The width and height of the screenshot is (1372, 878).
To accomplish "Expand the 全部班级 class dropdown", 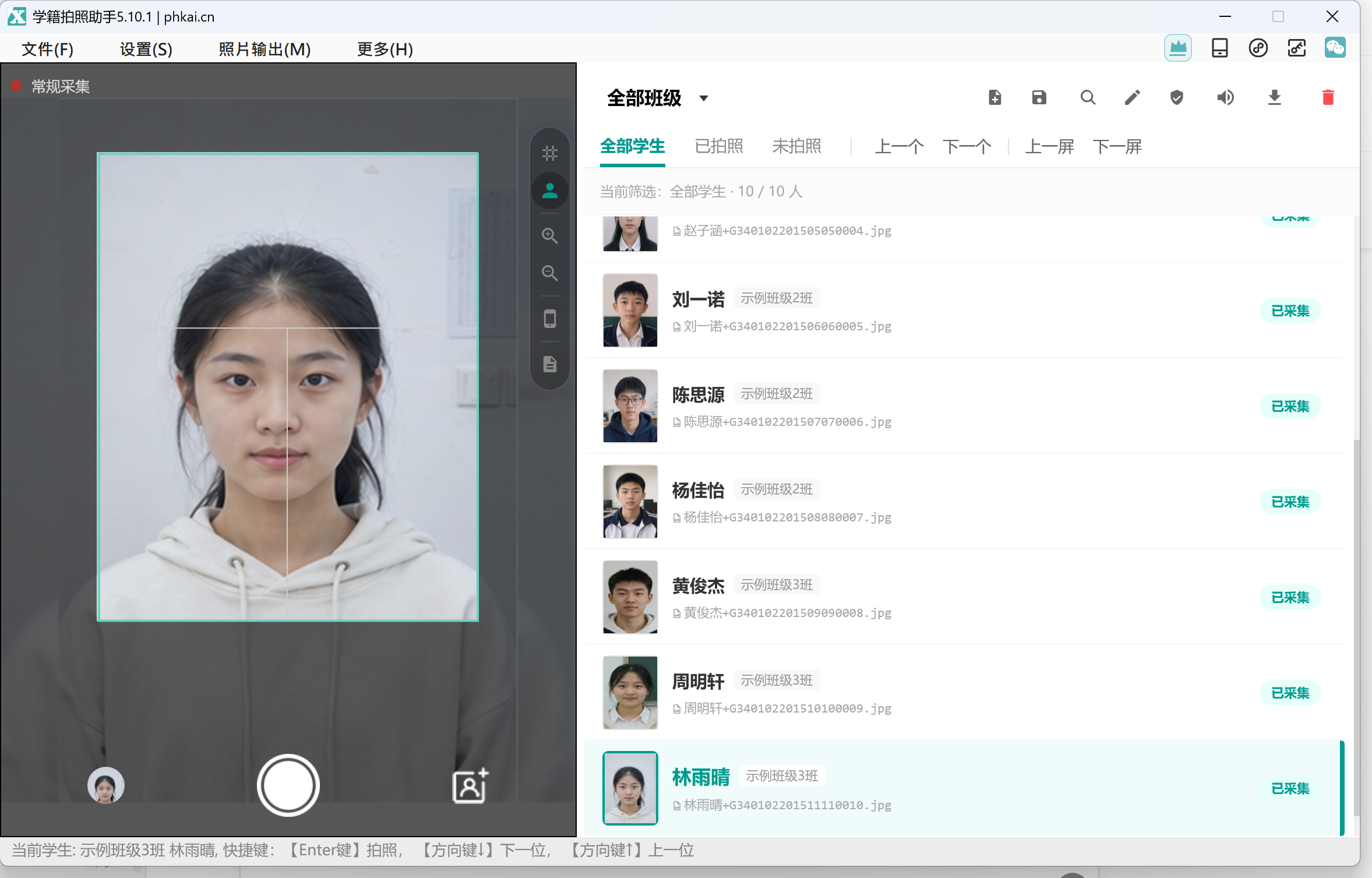I will click(704, 98).
